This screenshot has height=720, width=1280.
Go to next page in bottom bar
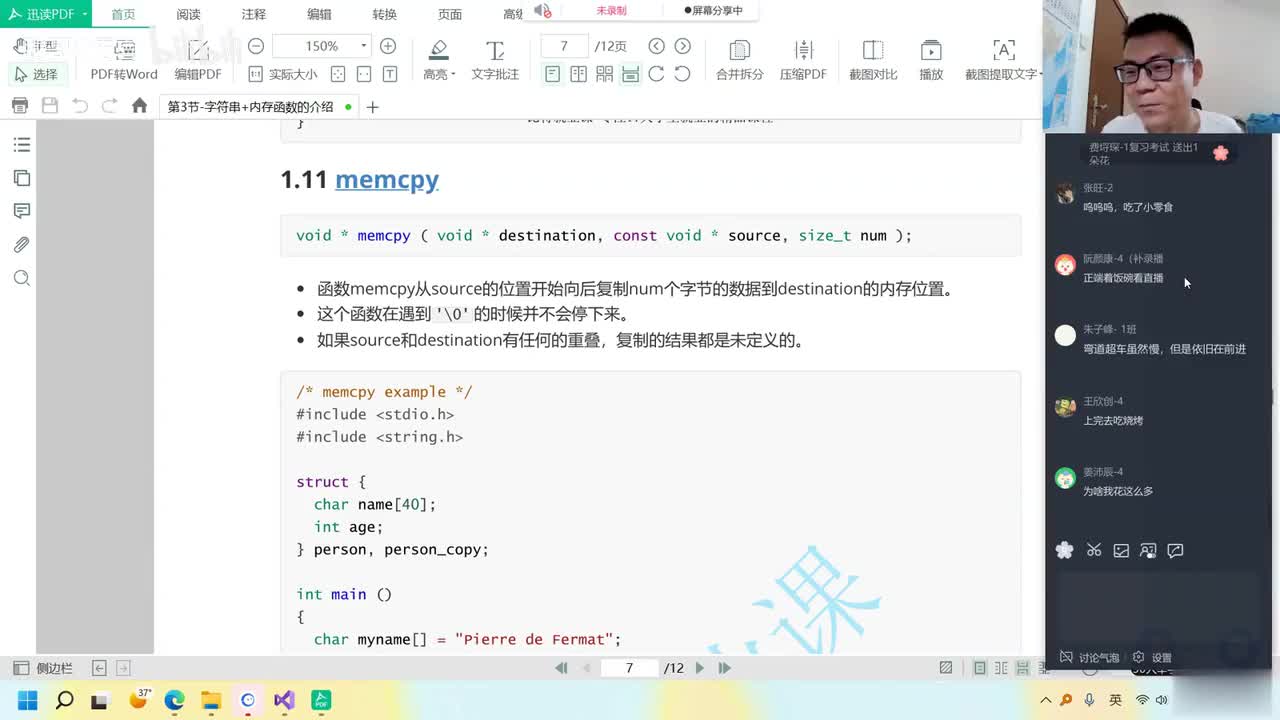(700, 668)
